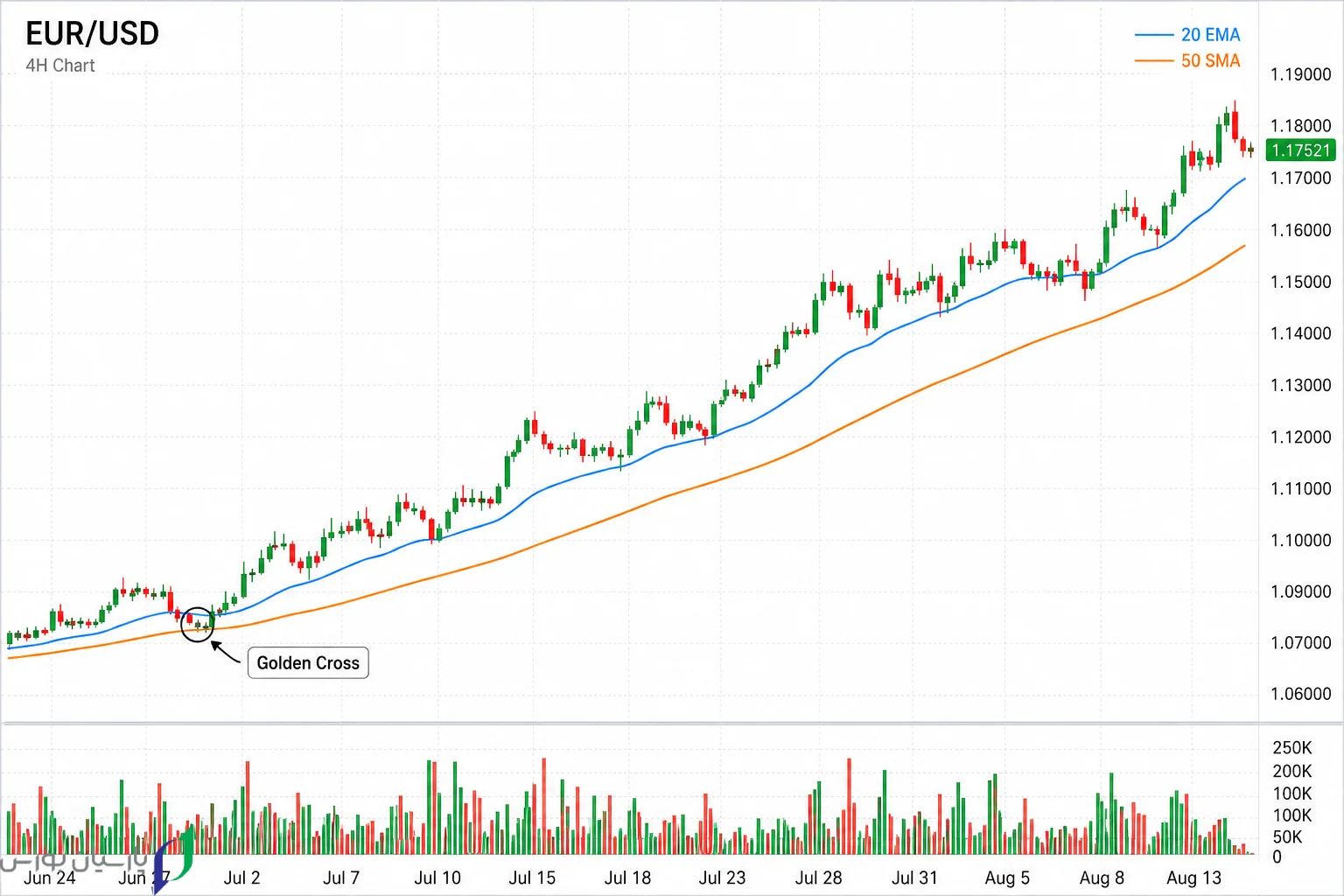Select the 50 SMA legend entry
Viewport: 1344px width, 896px height.
(1187, 61)
